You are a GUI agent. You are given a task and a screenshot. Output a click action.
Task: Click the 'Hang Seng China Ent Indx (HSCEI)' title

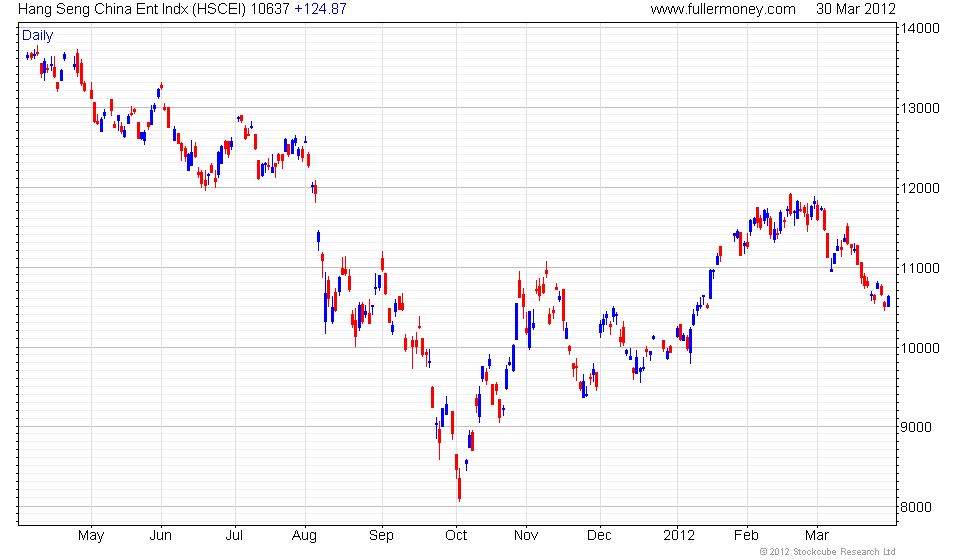(x=132, y=9)
